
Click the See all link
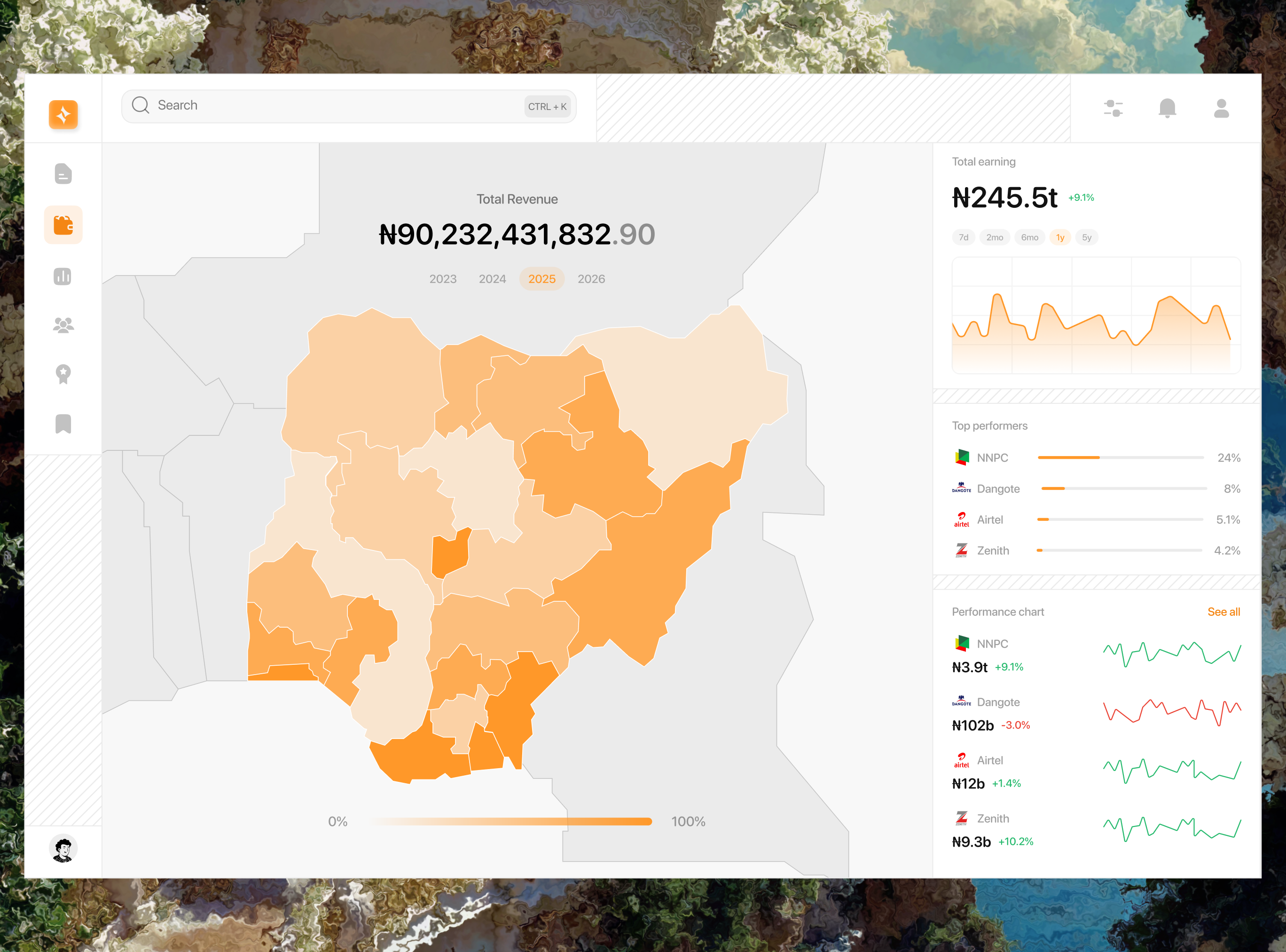(x=1223, y=612)
